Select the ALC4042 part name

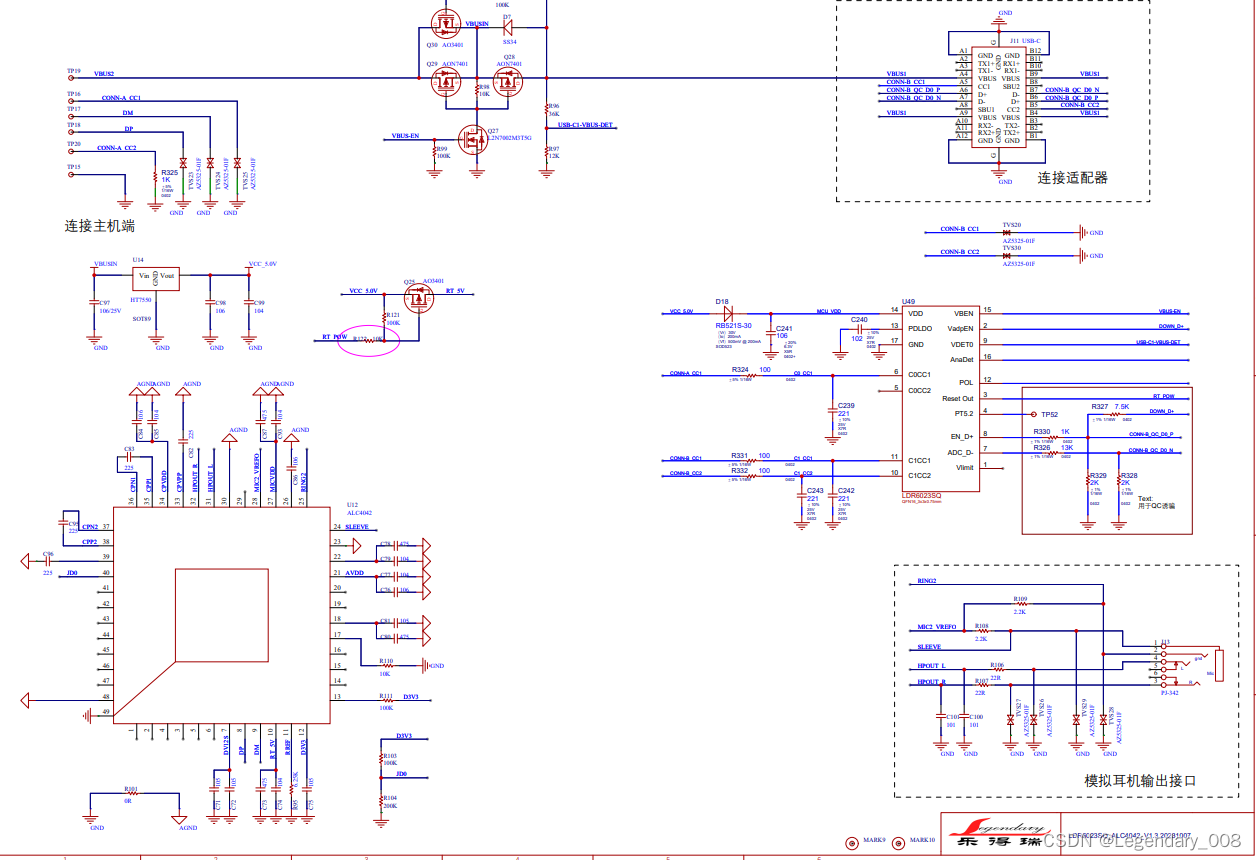(358, 512)
